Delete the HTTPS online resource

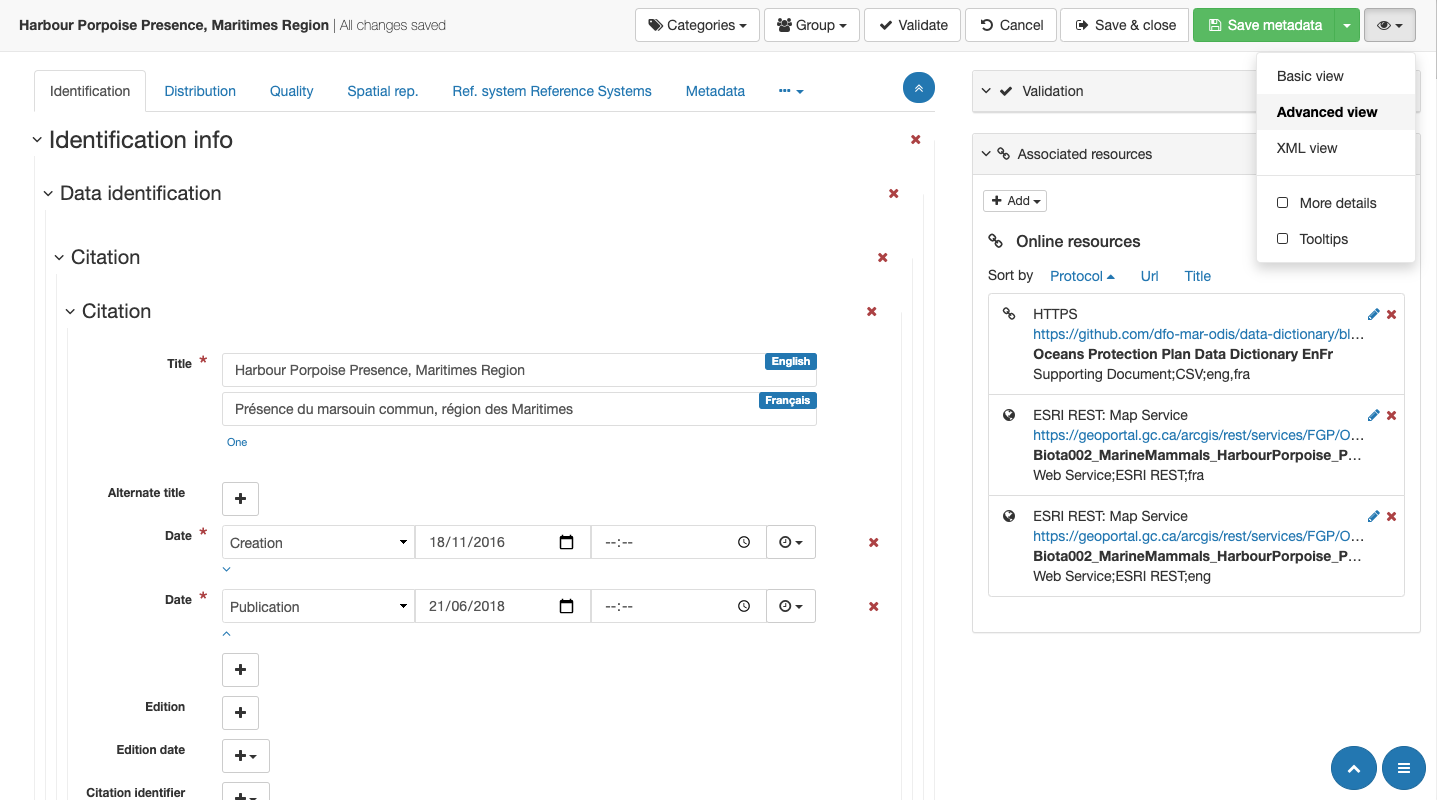click(1391, 314)
